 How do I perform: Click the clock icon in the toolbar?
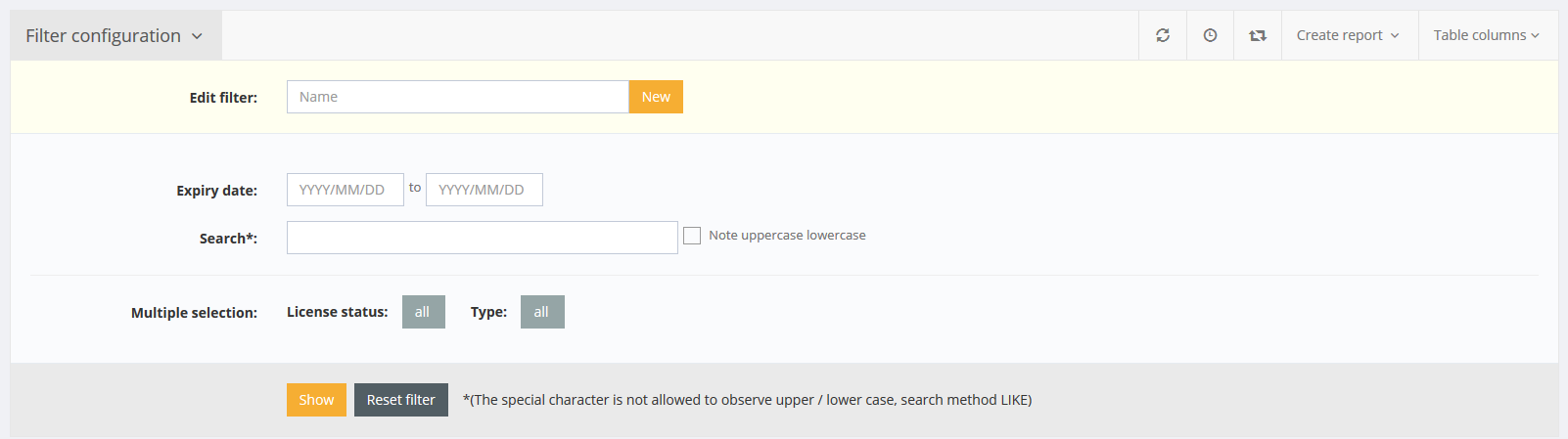coord(1210,35)
